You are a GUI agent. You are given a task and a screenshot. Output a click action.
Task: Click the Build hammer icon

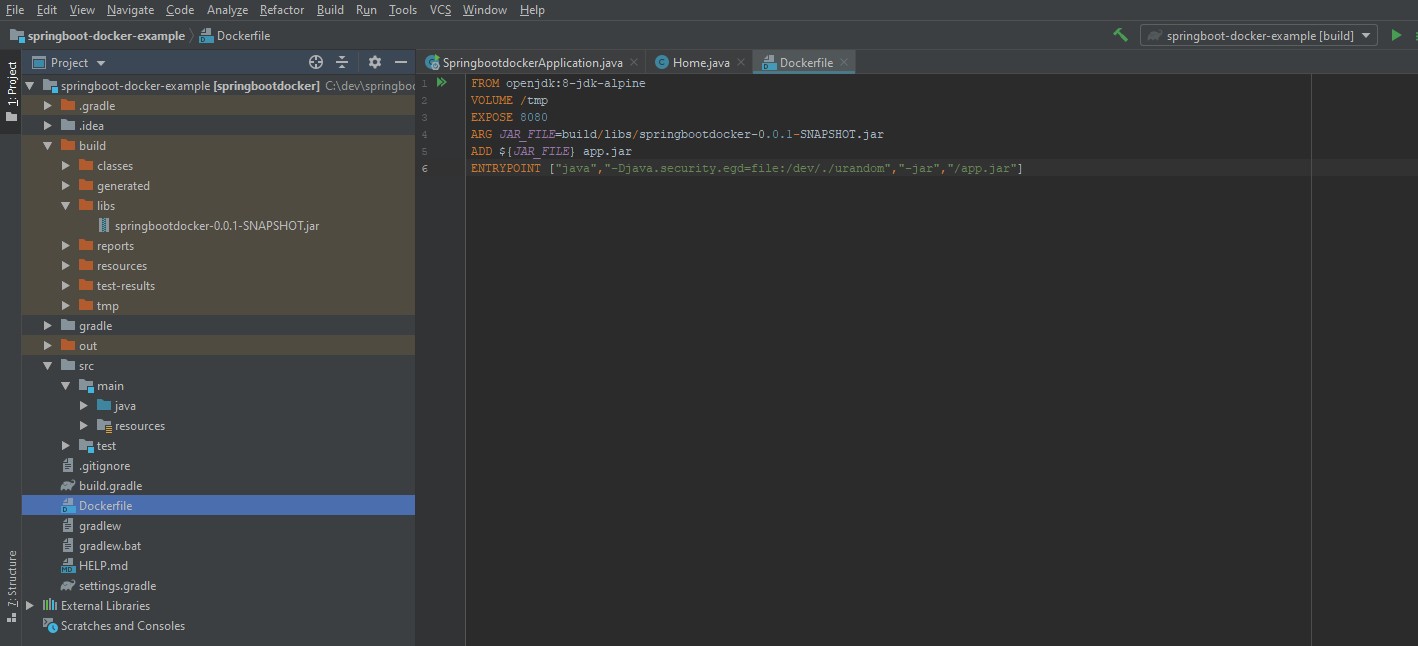click(x=1119, y=34)
